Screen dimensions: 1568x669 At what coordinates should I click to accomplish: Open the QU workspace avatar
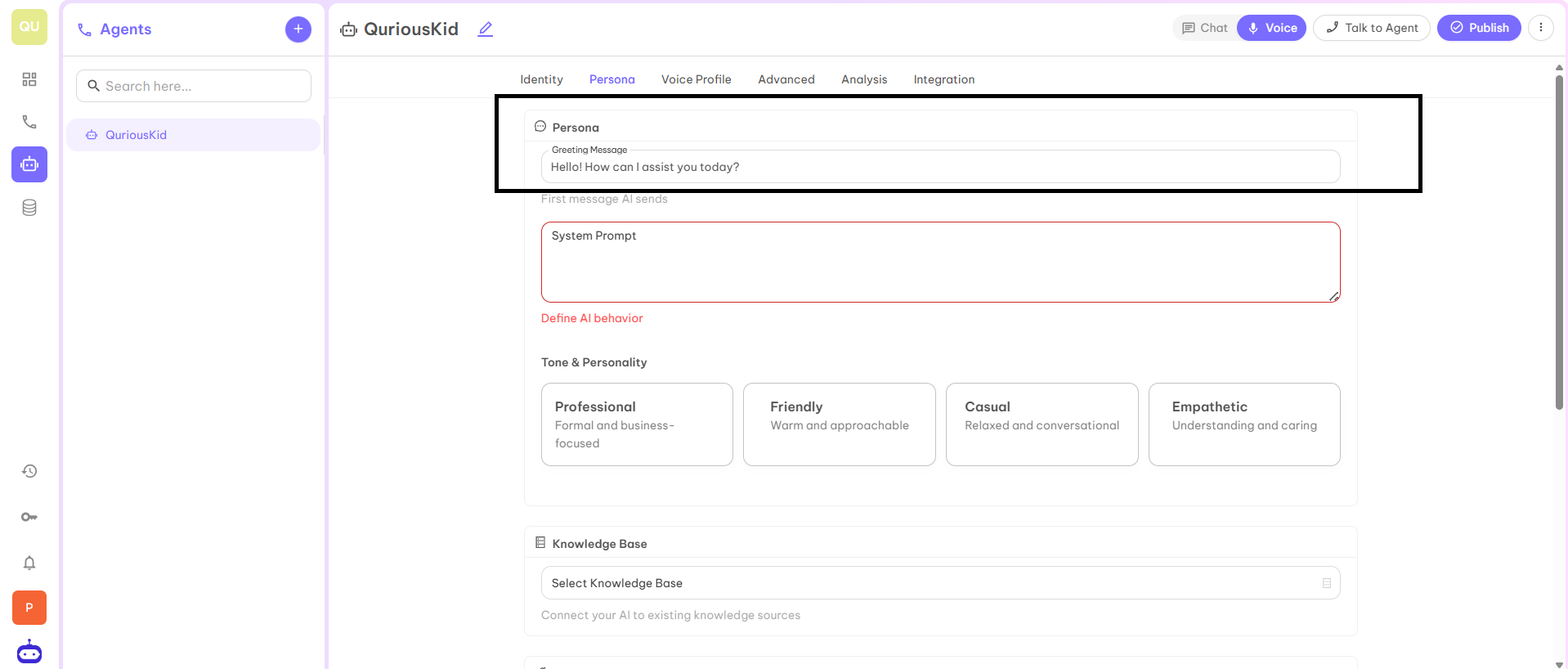29,27
